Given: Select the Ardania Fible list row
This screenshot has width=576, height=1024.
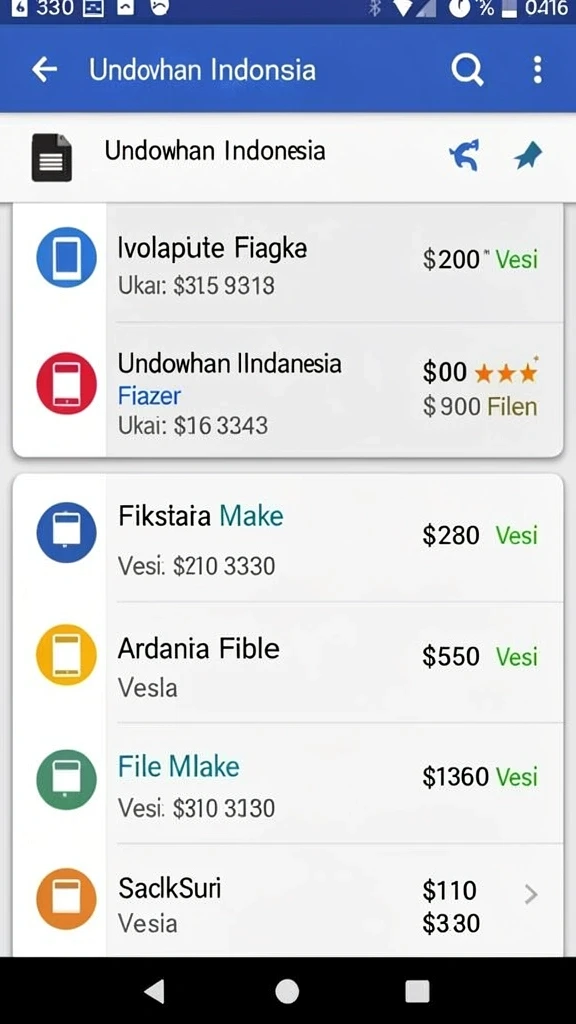Looking at the screenshot, I should click(287, 662).
